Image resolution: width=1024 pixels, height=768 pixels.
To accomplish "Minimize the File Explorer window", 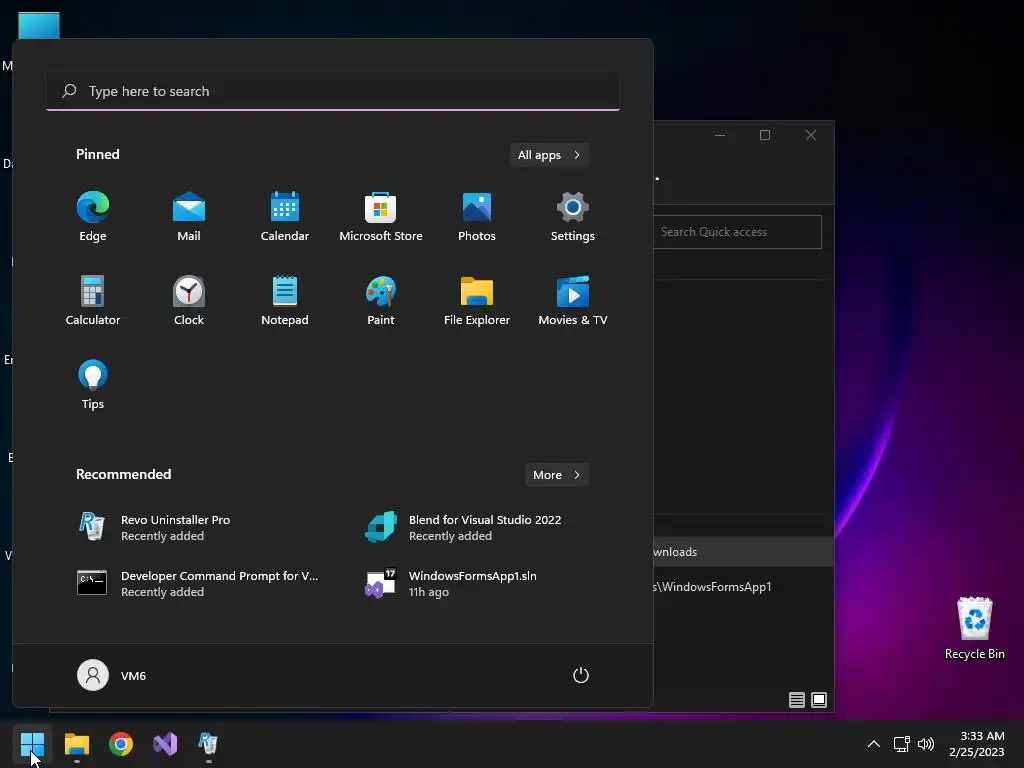I will point(720,135).
